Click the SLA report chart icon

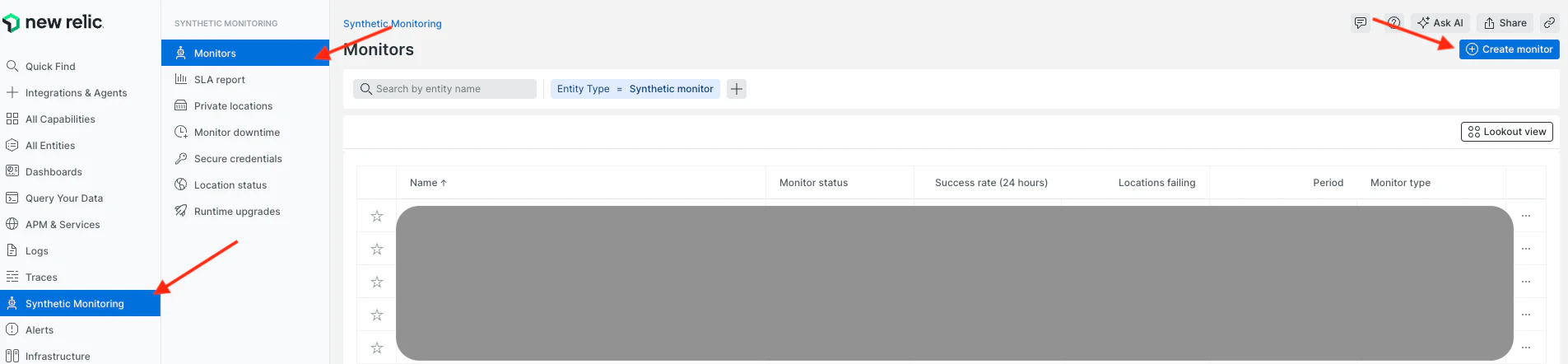tap(181, 79)
